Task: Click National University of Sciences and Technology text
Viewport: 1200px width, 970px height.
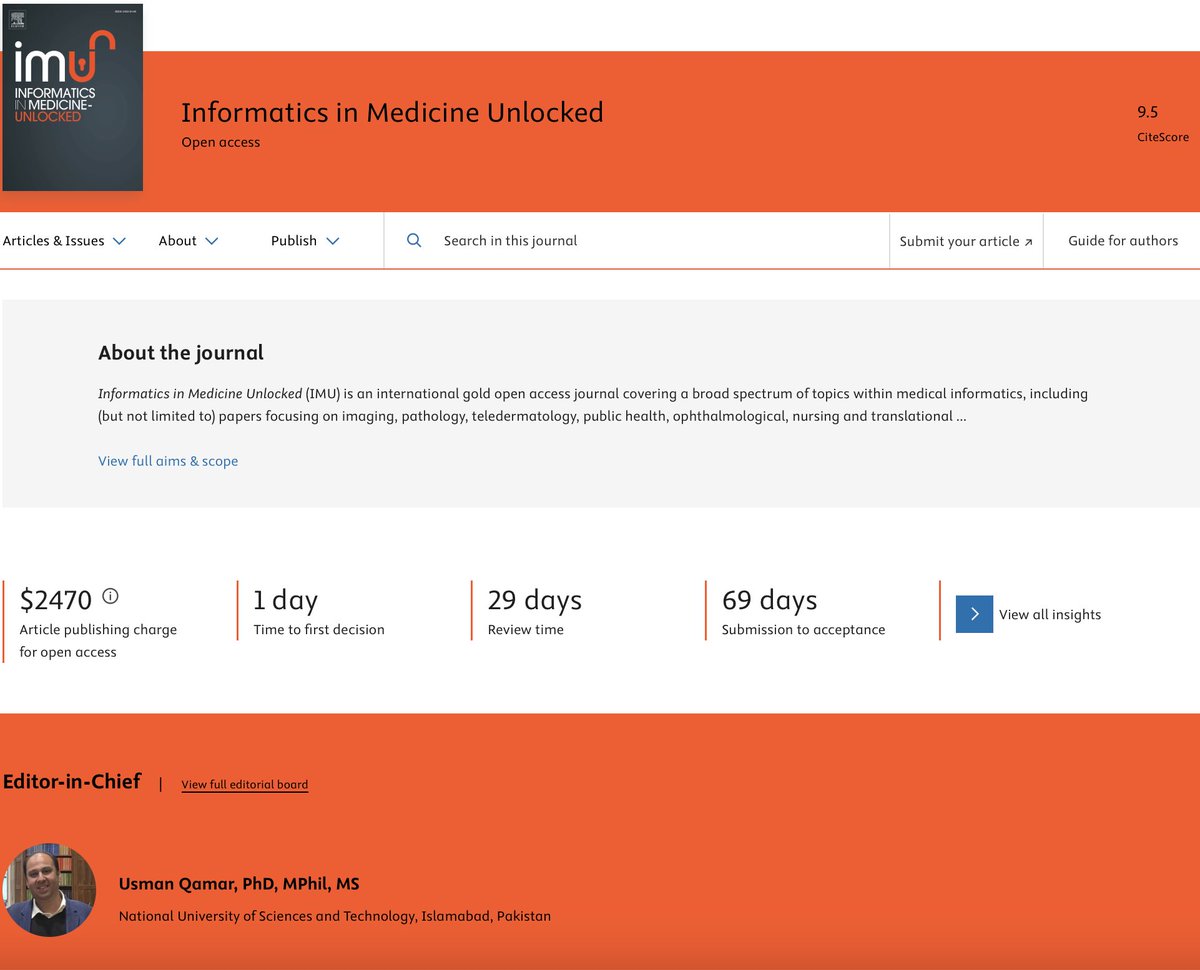Action: (x=335, y=916)
